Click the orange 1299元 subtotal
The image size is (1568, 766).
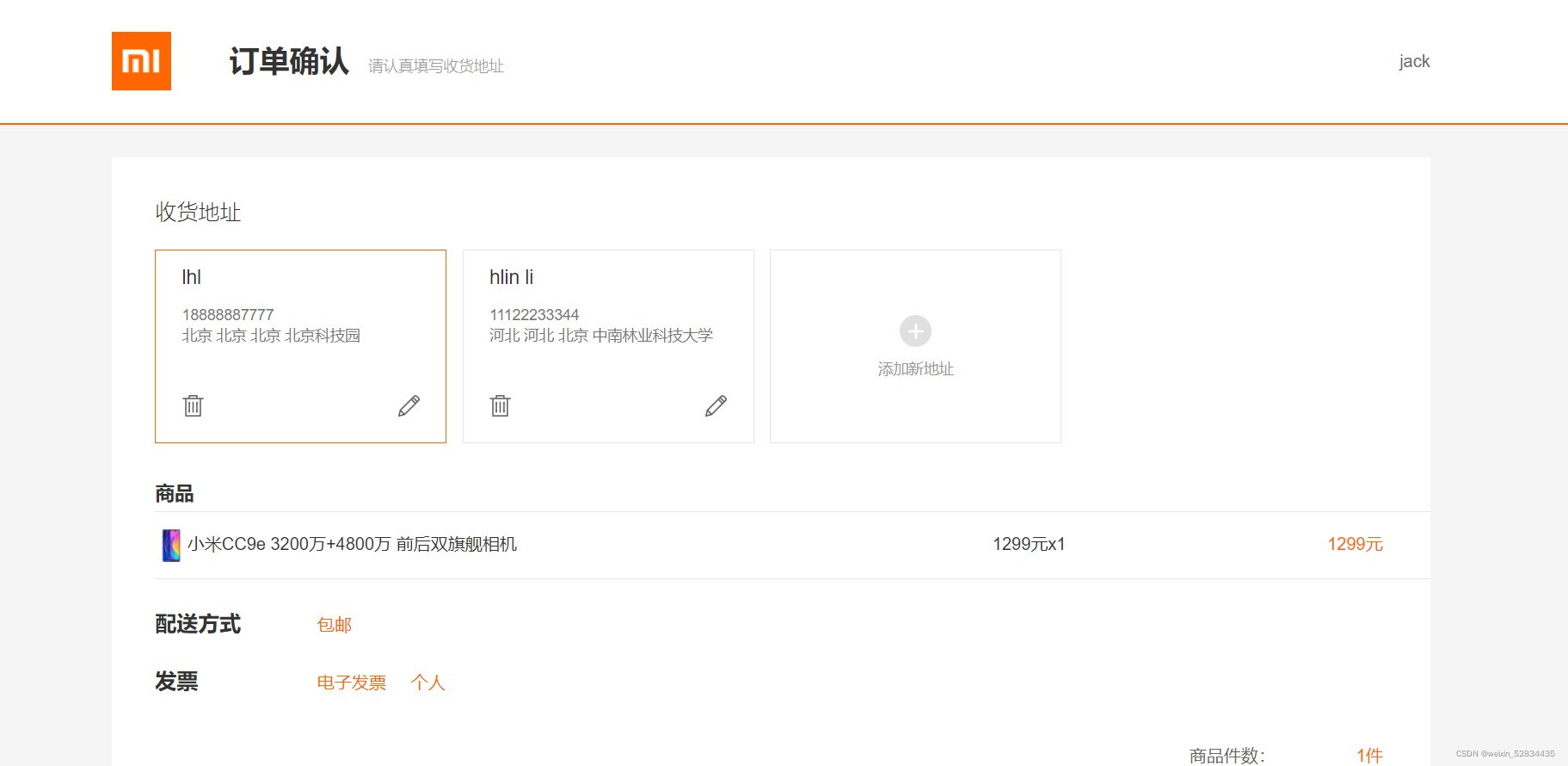pos(1355,544)
